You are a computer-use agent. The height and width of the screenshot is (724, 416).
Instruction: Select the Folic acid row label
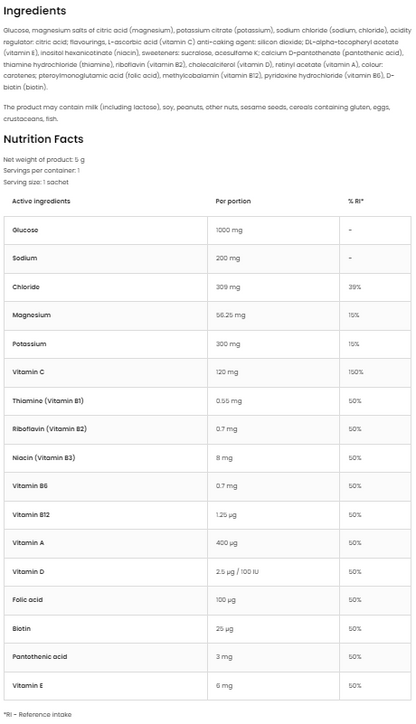(27, 600)
